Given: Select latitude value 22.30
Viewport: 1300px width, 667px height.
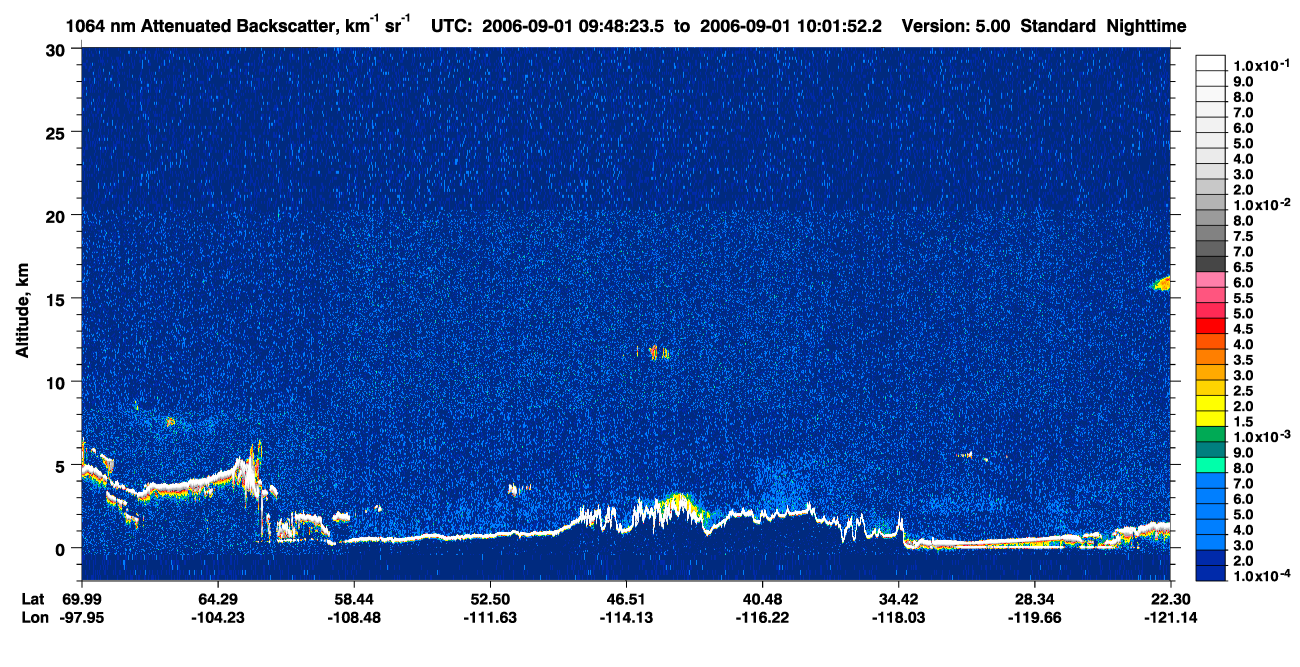Looking at the screenshot, I should 1171,599.
